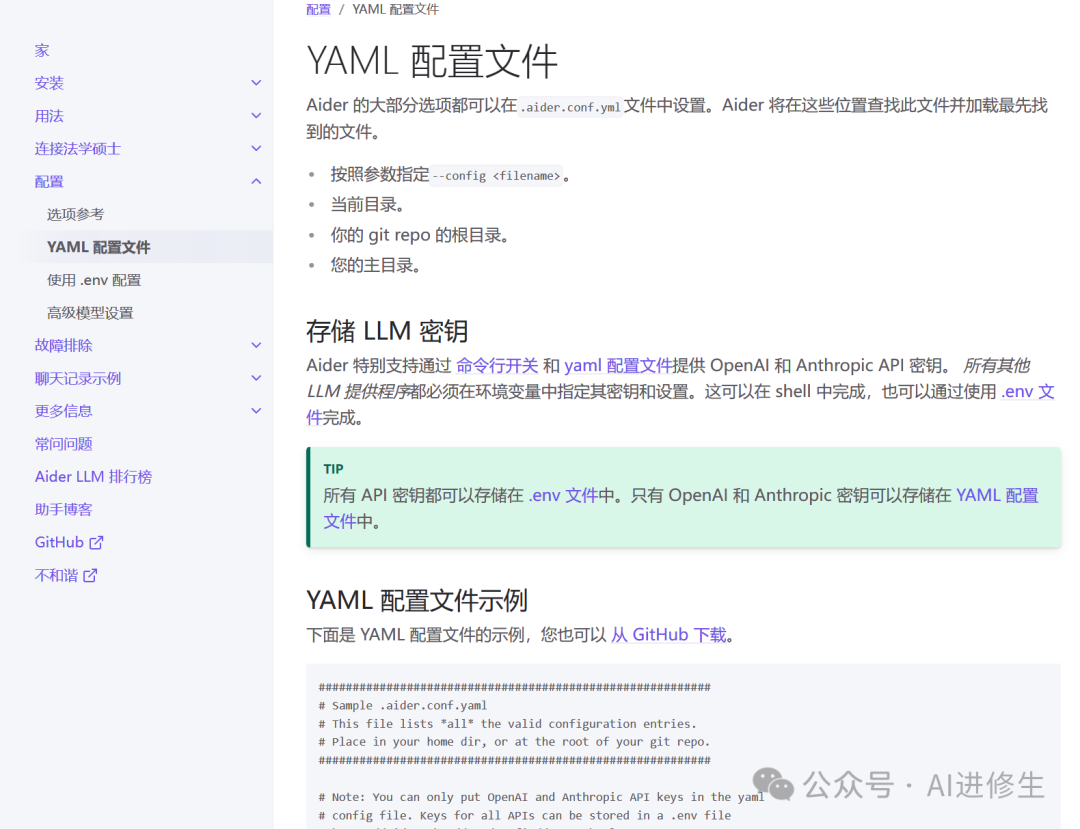Viewport: 1080px width, 829px height.
Task: Select the YAML 配置文件 sidebar item
Action: (98, 247)
